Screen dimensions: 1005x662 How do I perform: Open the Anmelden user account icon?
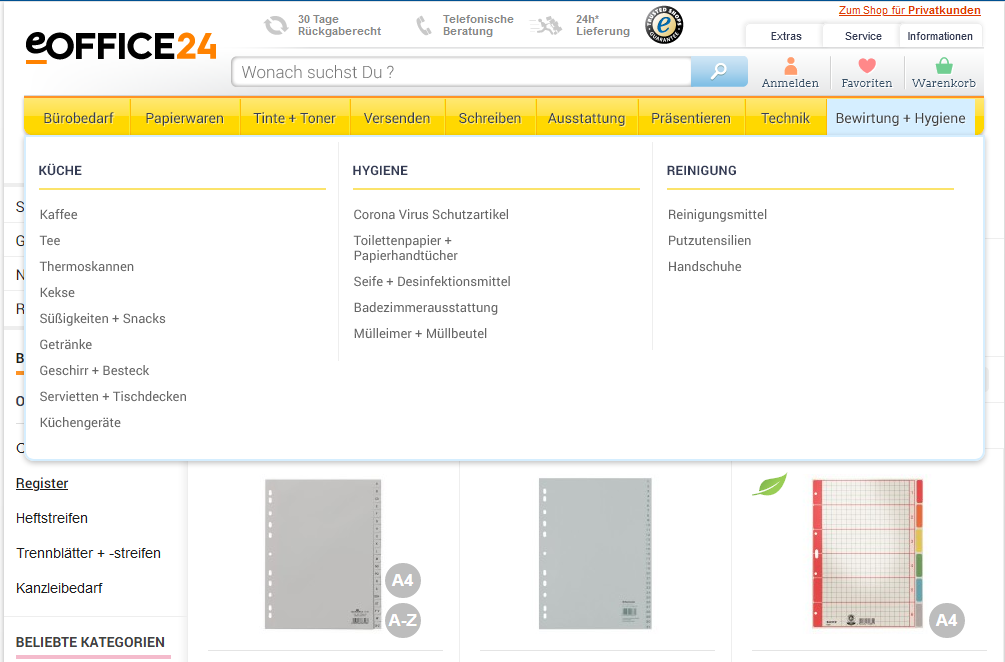(x=790, y=67)
